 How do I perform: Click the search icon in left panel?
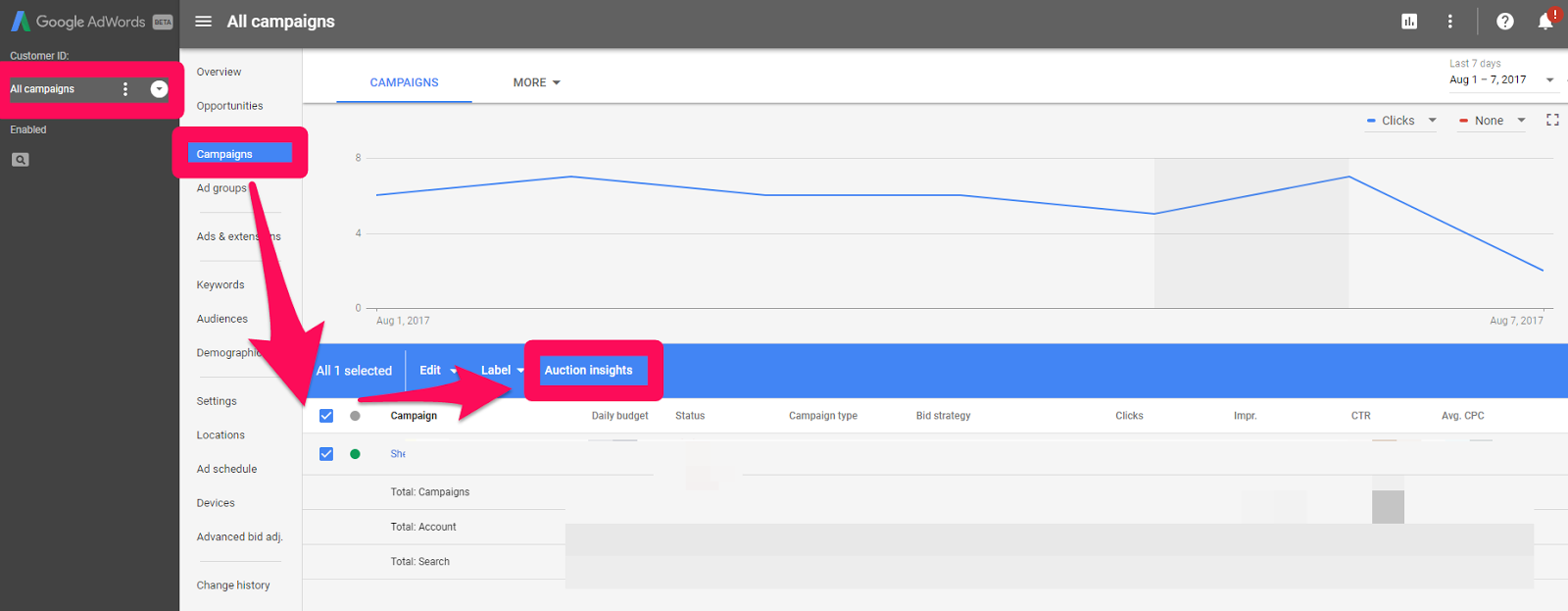[20, 160]
